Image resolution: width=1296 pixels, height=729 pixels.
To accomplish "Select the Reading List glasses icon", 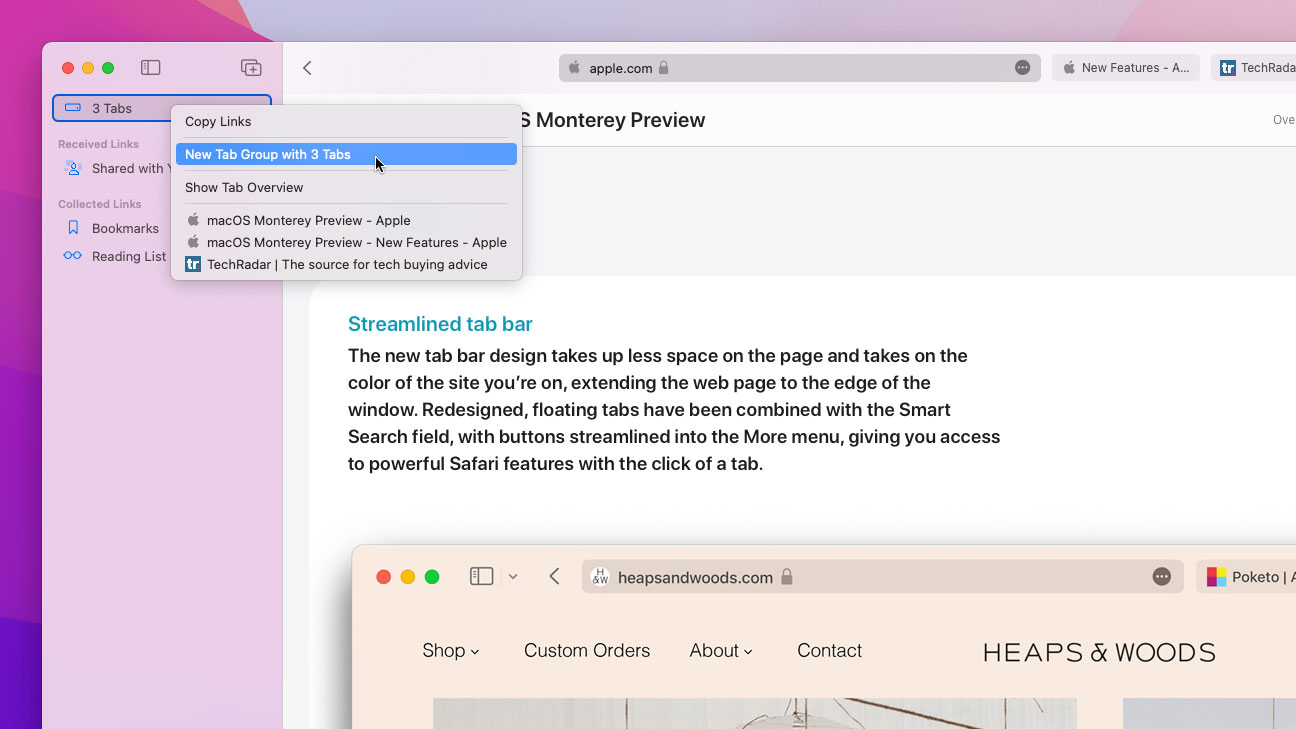I will tap(72, 256).
